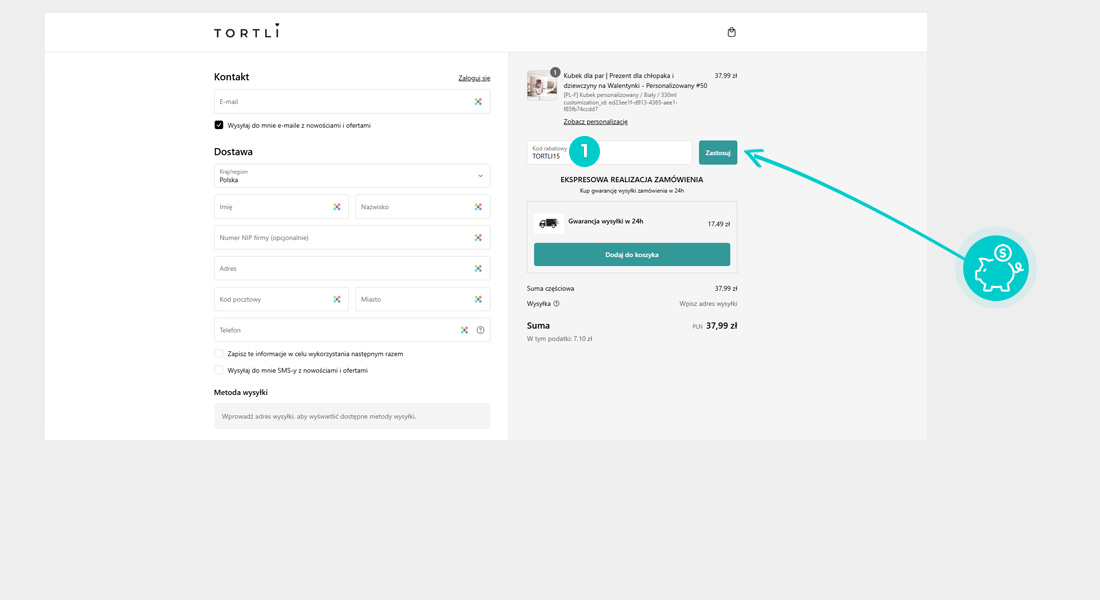Click the mug product thumbnail
The height and width of the screenshot is (600, 1100).
542,86
